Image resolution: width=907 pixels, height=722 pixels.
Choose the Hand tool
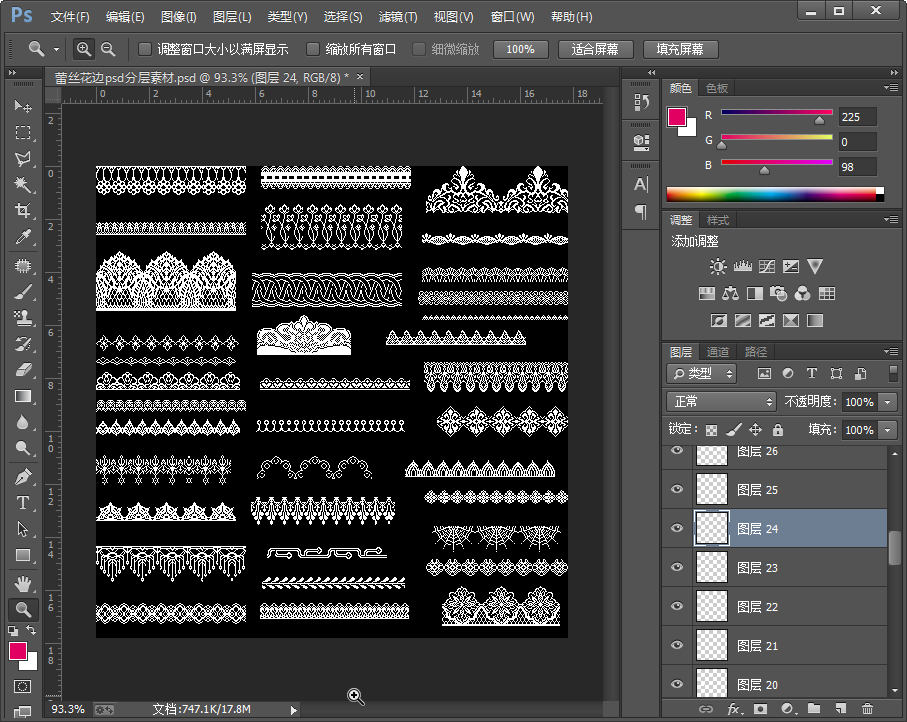tap(22, 583)
